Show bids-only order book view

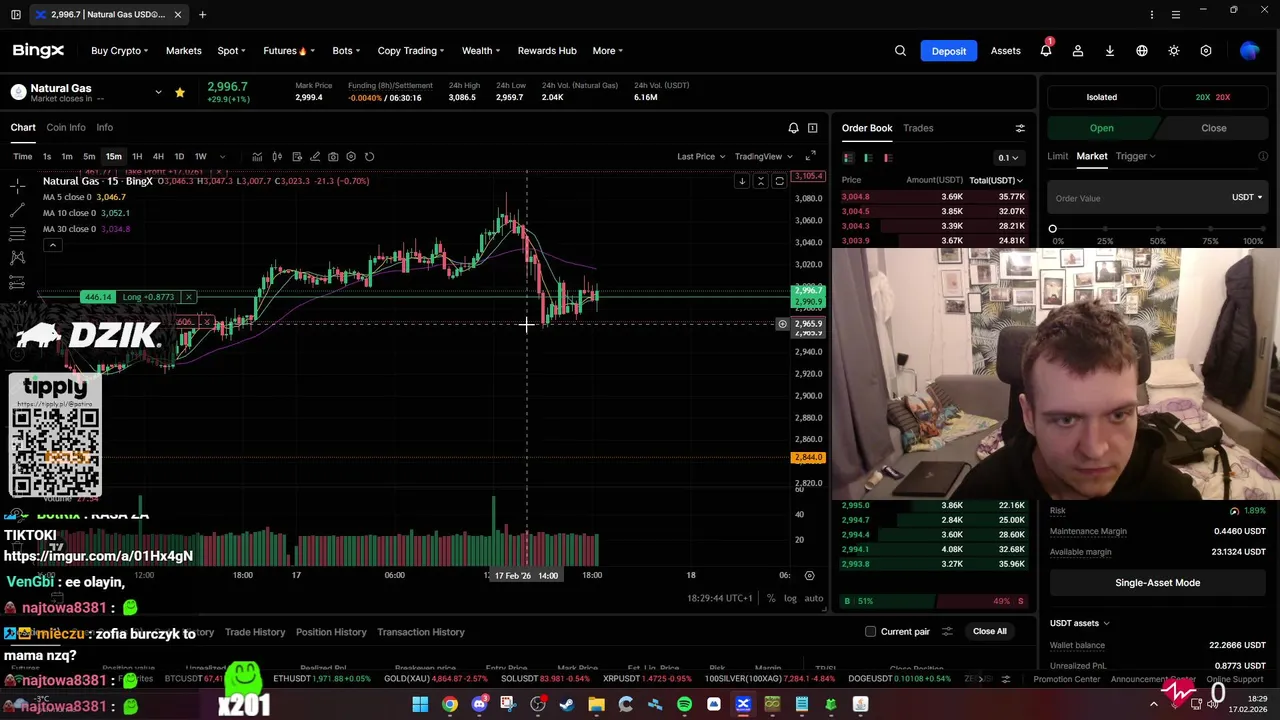point(868,158)
